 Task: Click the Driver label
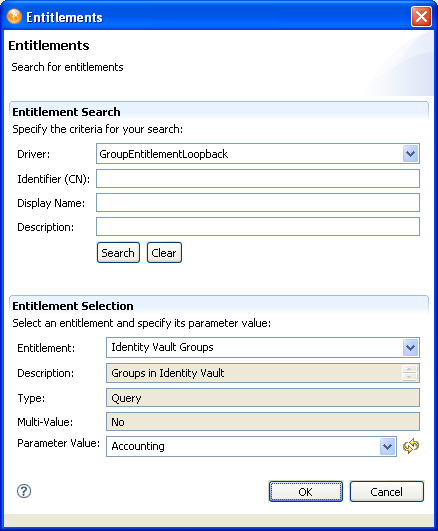(x=34, y=154)
